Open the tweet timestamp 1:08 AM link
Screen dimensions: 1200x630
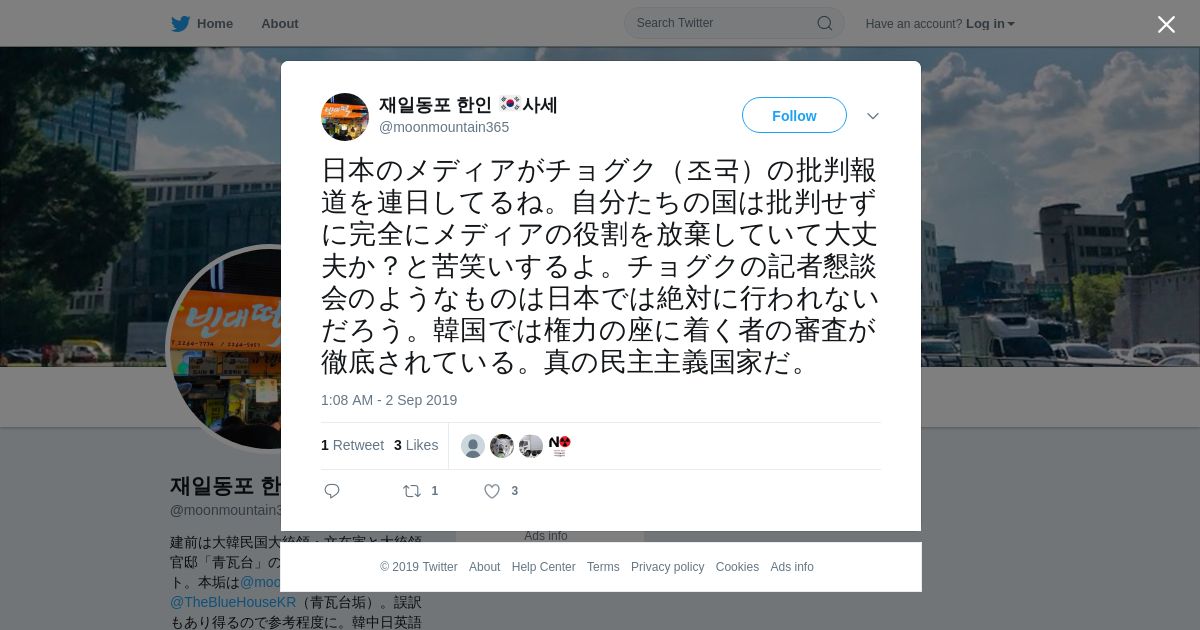[389, 400]
